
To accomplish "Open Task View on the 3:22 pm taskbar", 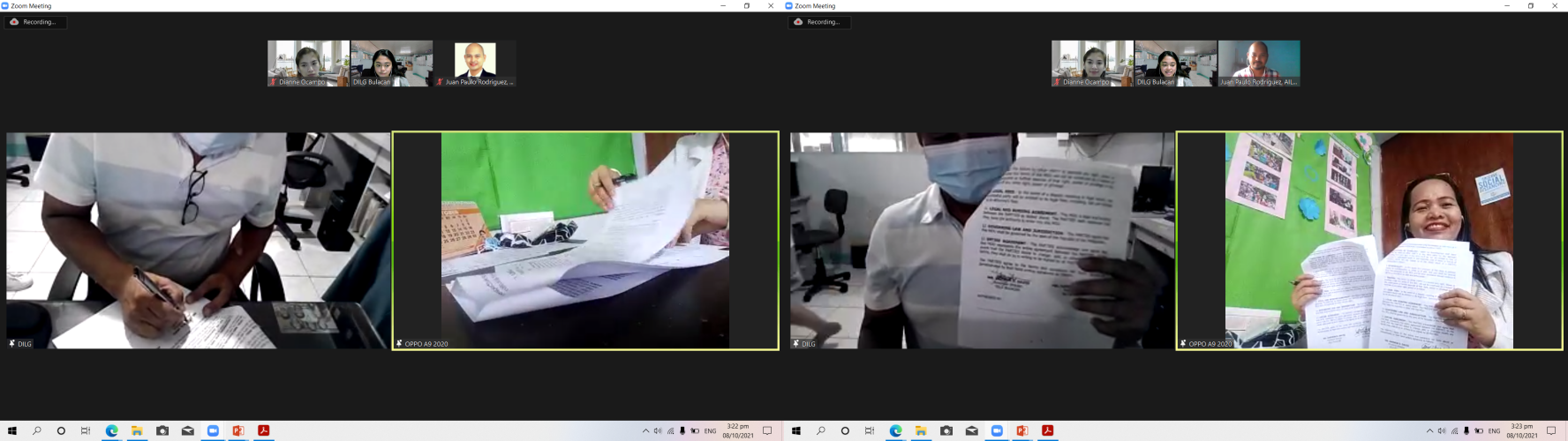I will point(86,431).
